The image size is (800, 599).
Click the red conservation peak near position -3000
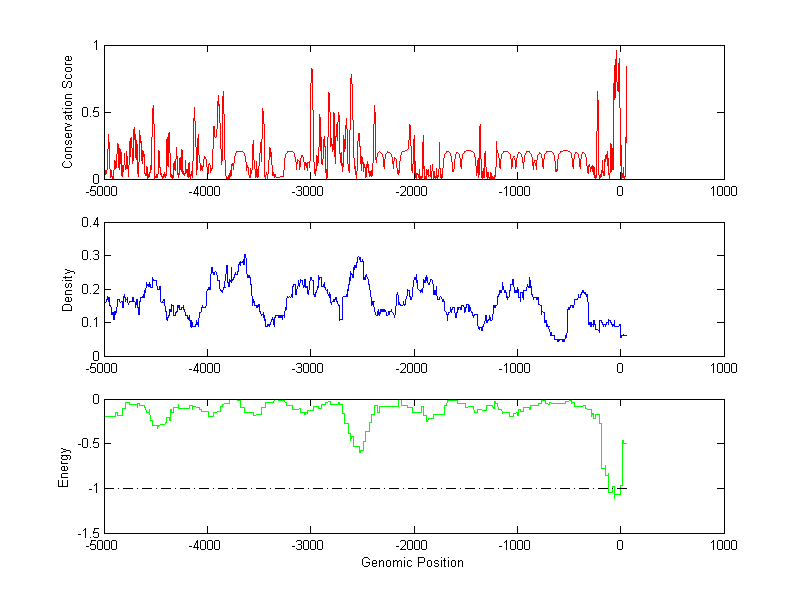pos(312,70)
